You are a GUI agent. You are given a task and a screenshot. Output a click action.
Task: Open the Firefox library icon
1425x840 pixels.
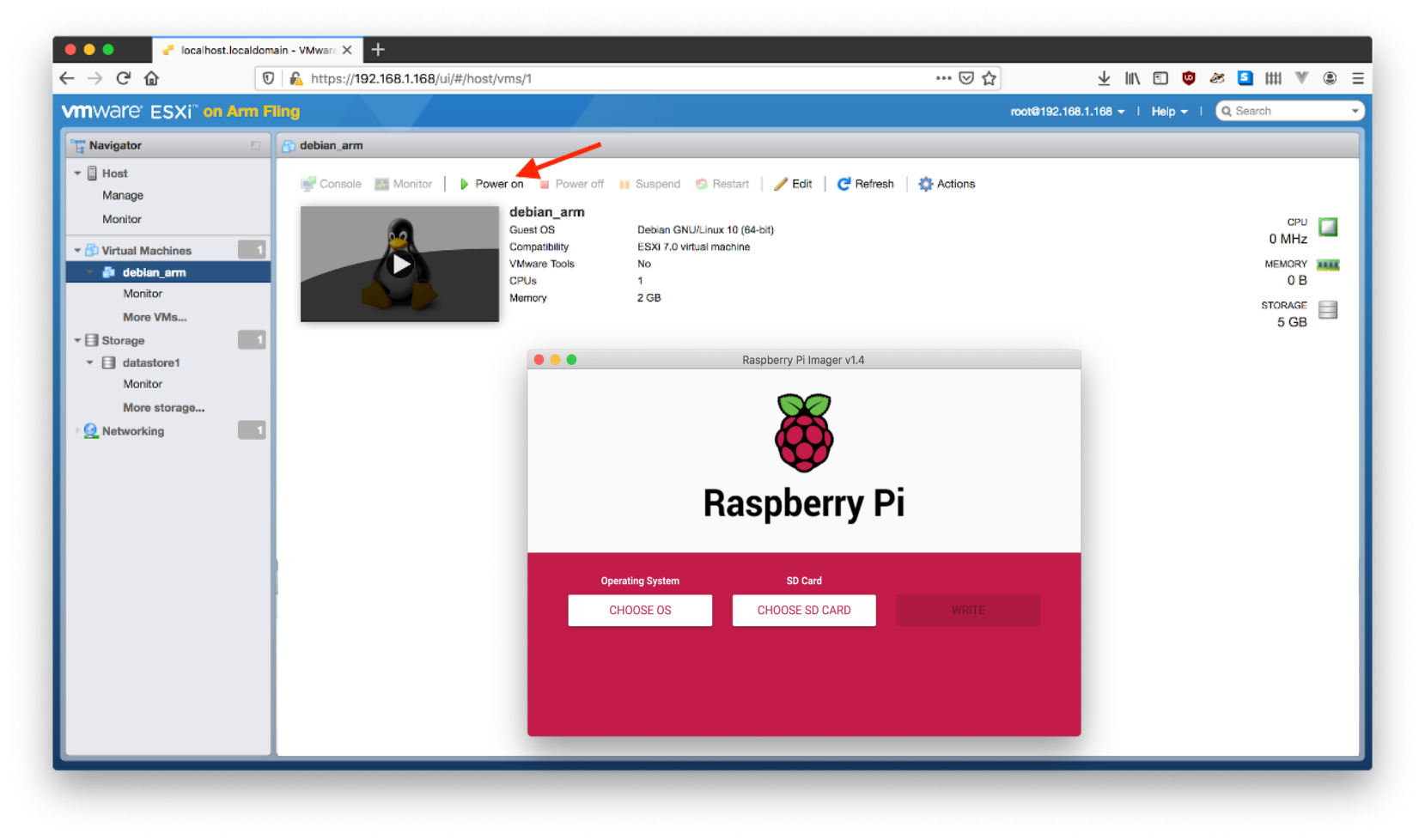click(x=1132, y=78)
